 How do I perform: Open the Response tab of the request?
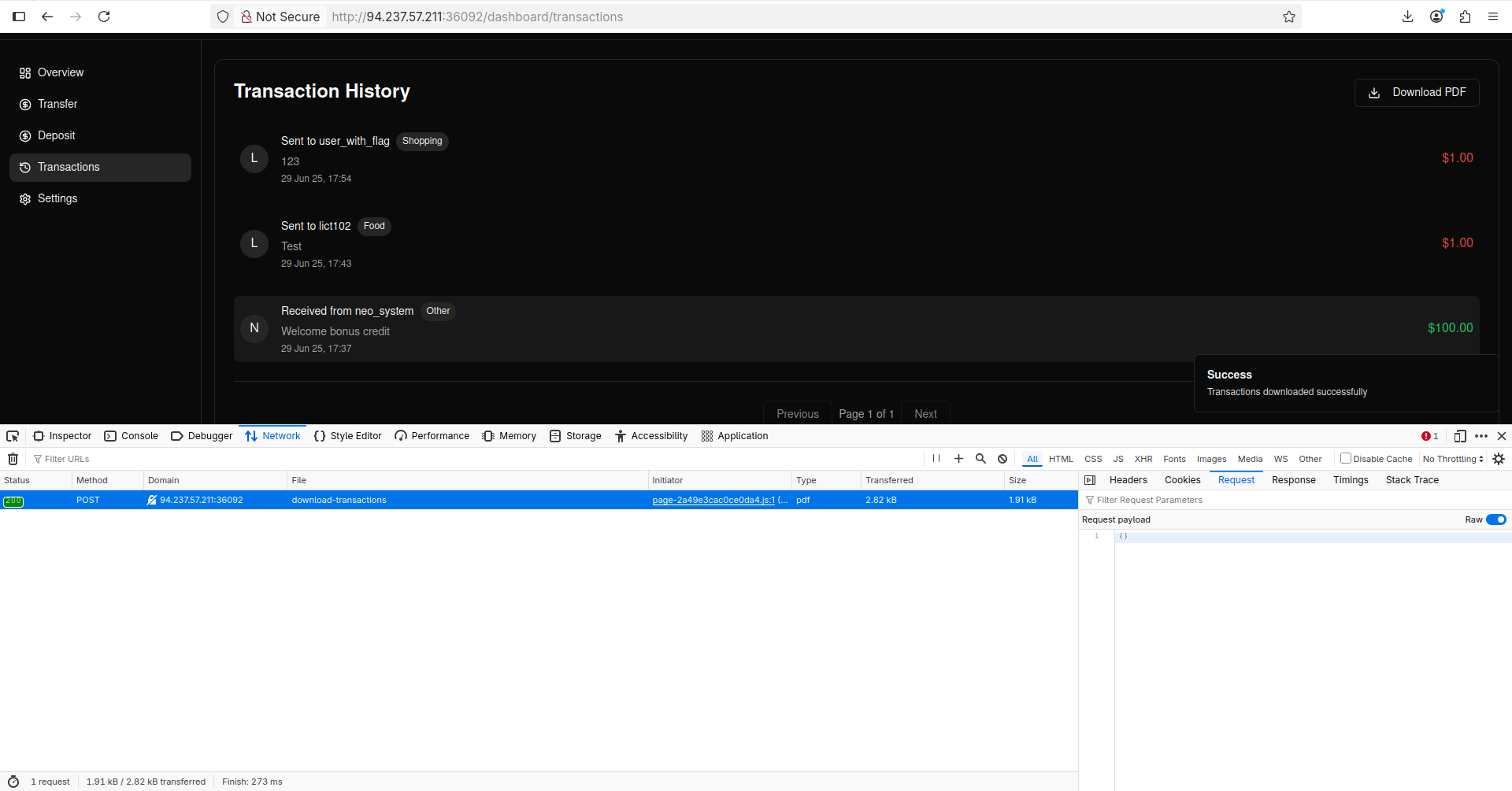click(1293, 480)
